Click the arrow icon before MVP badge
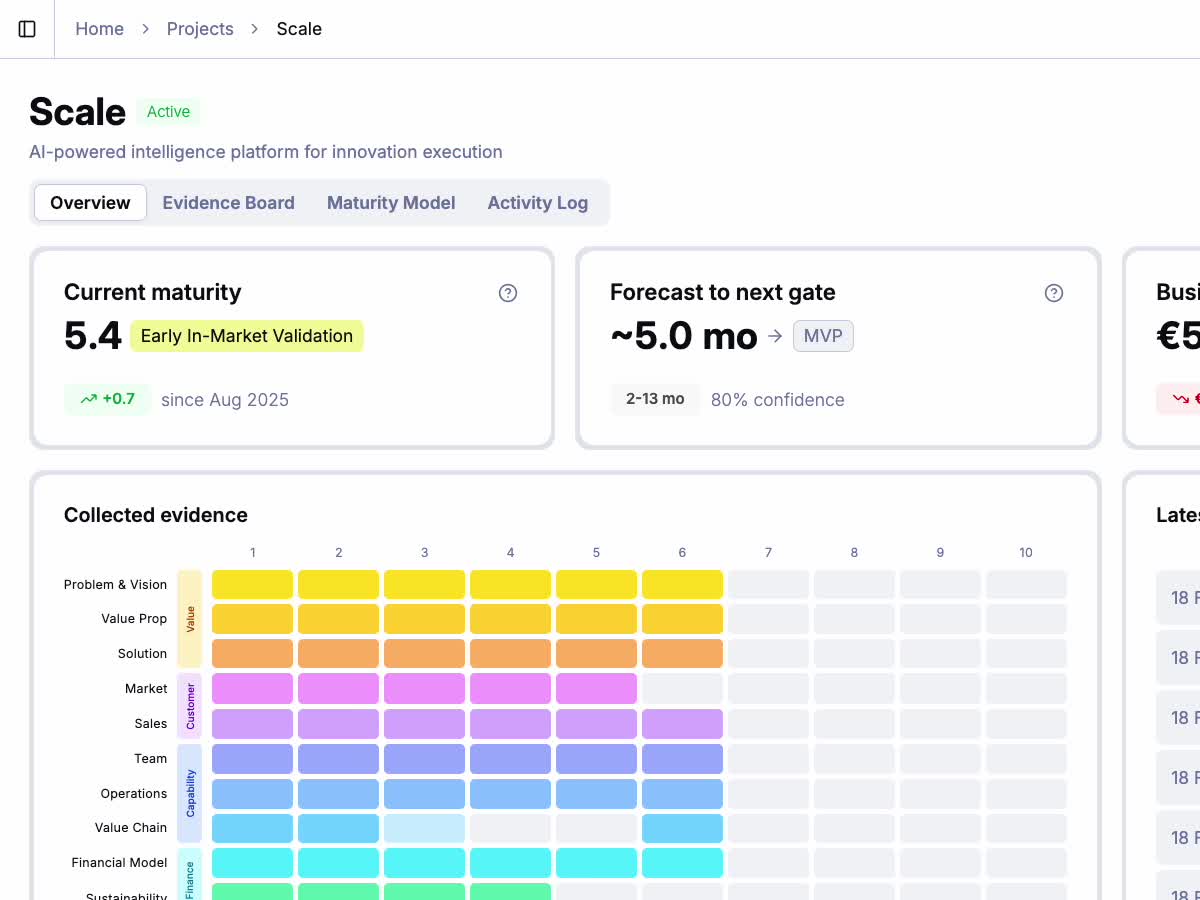This screenshot has width=1200, height=900. coord(775,337)
